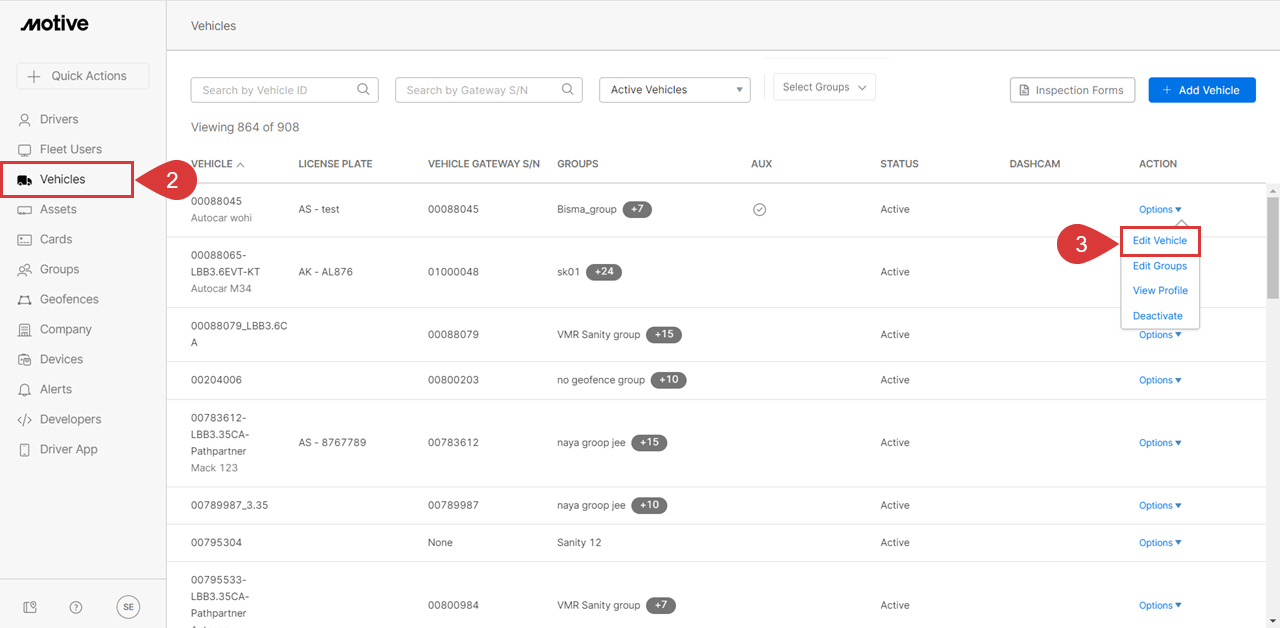The image size is (1280, 628).
Task: Expand +7 groups badge for Bisma_group
Action: [637, 209]
